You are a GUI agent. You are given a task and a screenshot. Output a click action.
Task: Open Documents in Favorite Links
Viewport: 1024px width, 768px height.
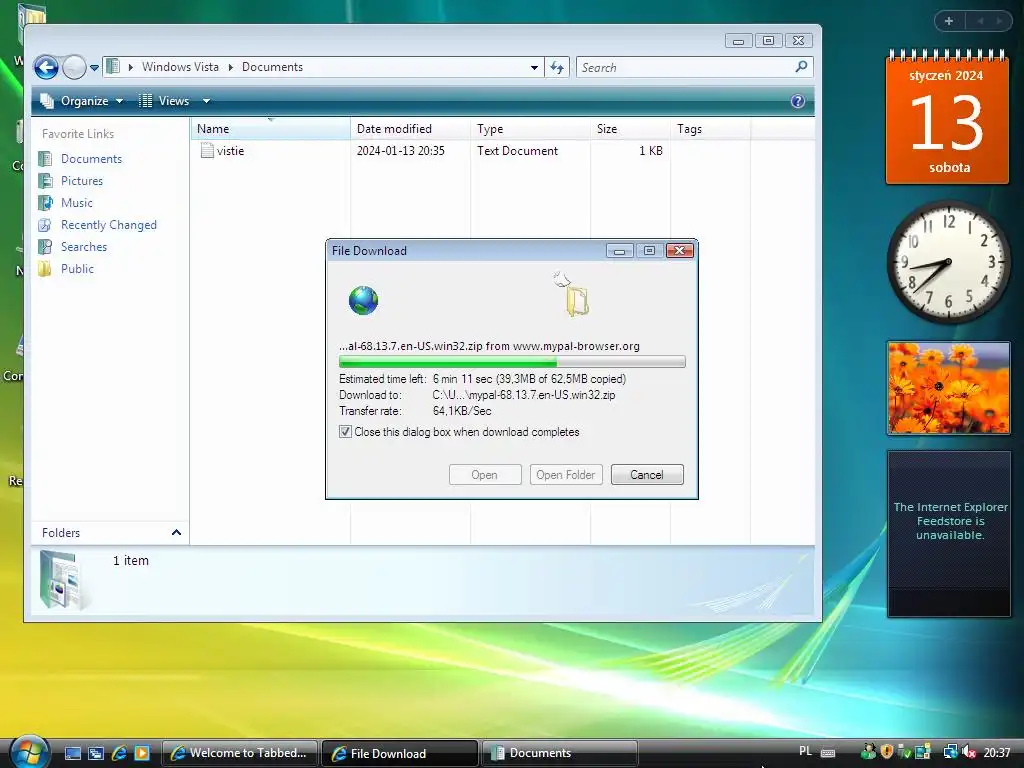pyautogui.click(x=91, y=159)
